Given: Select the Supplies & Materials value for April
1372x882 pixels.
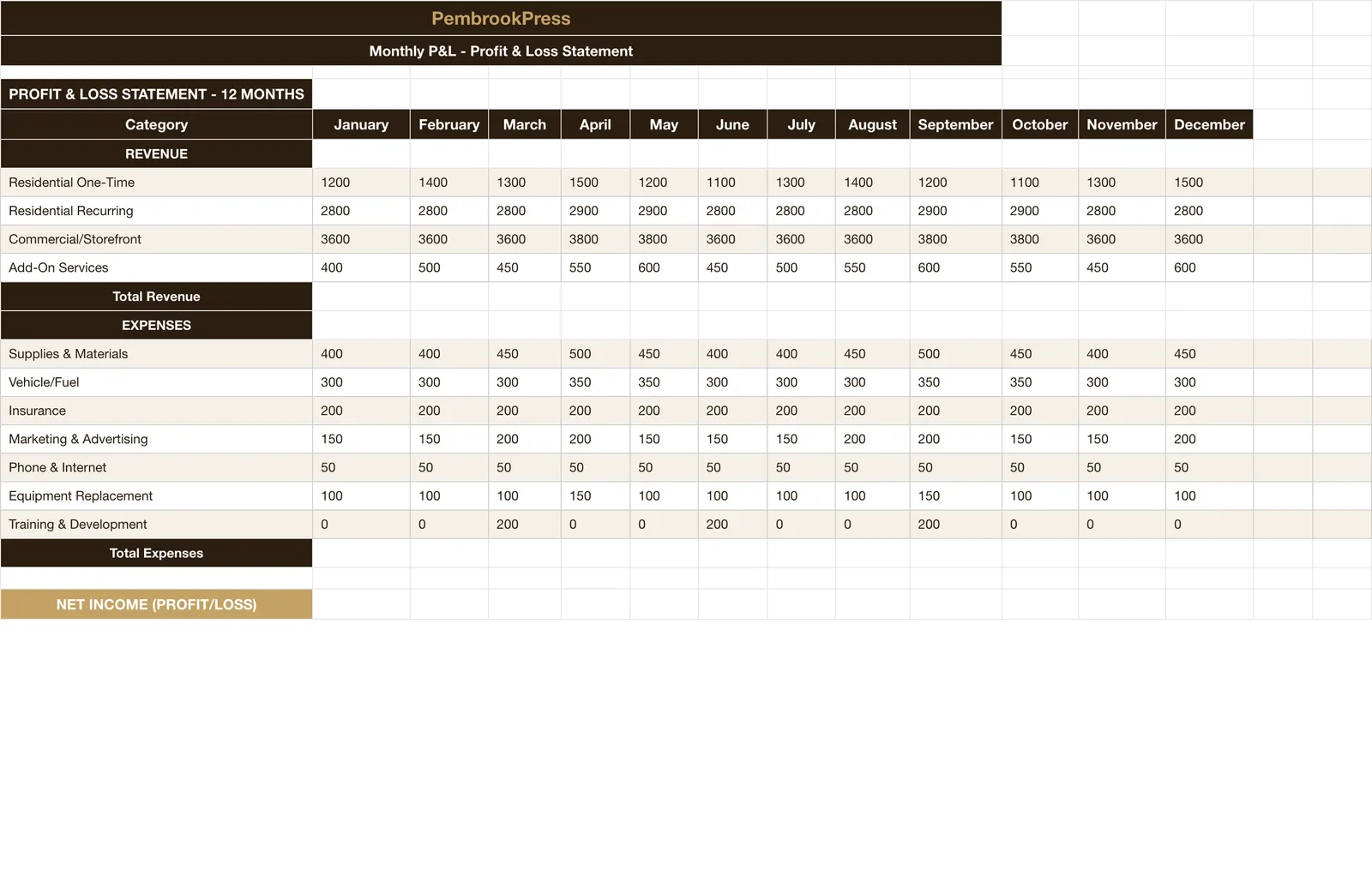Looking at the screenshot, I should pyautogui.click(x=595, y=353).
